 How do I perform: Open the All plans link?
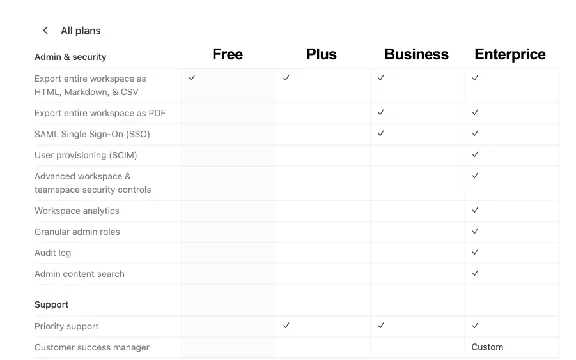tap(80, 31)
